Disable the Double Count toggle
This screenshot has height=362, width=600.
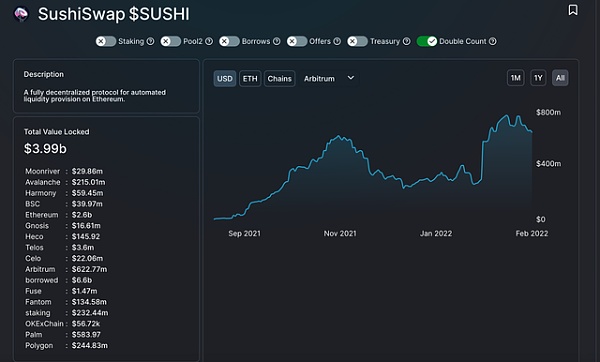pyautogui.click(x=427, y=41)
